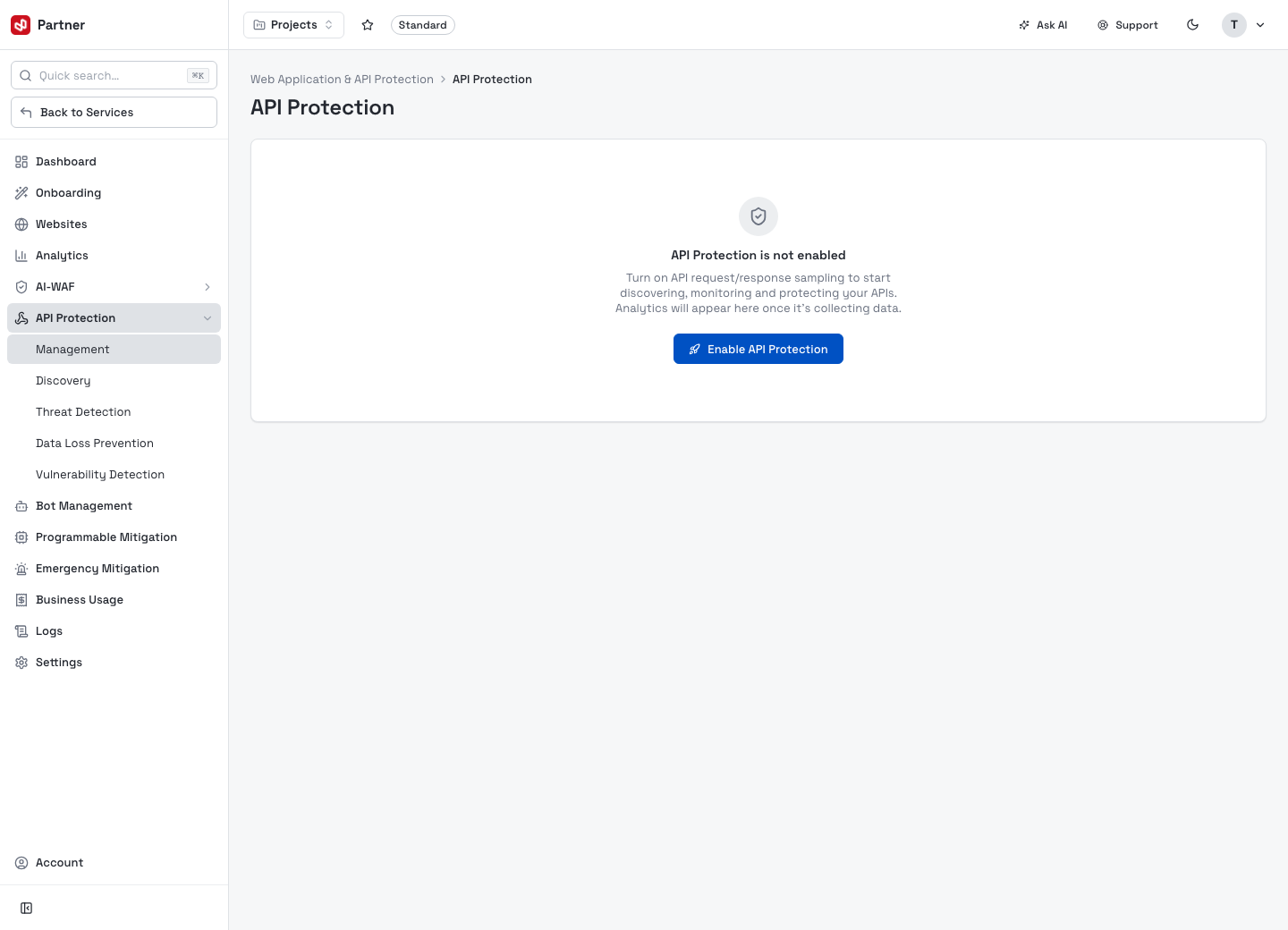Viewport: 1288px width, 930px height.
Task: Click the API Protection webhook icon
Action: [21, 318]
